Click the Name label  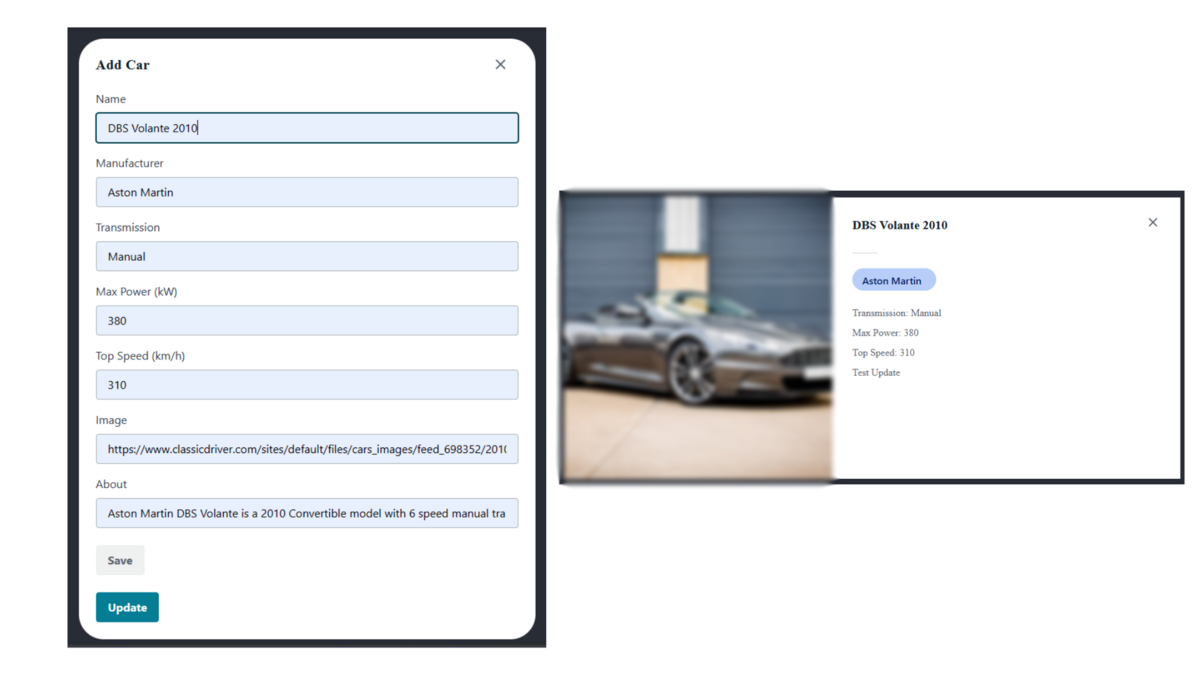pyautogui.click(x=111, y=99)
